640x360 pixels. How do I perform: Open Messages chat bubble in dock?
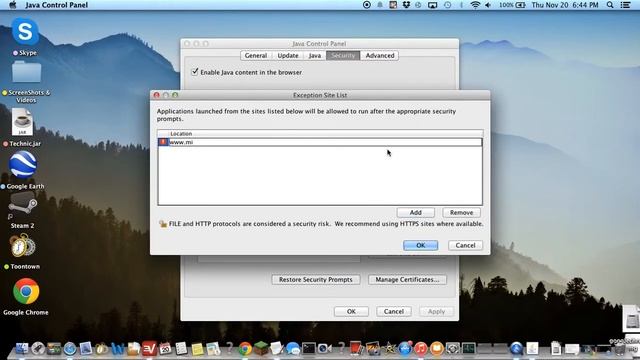(x=293, y=349)
